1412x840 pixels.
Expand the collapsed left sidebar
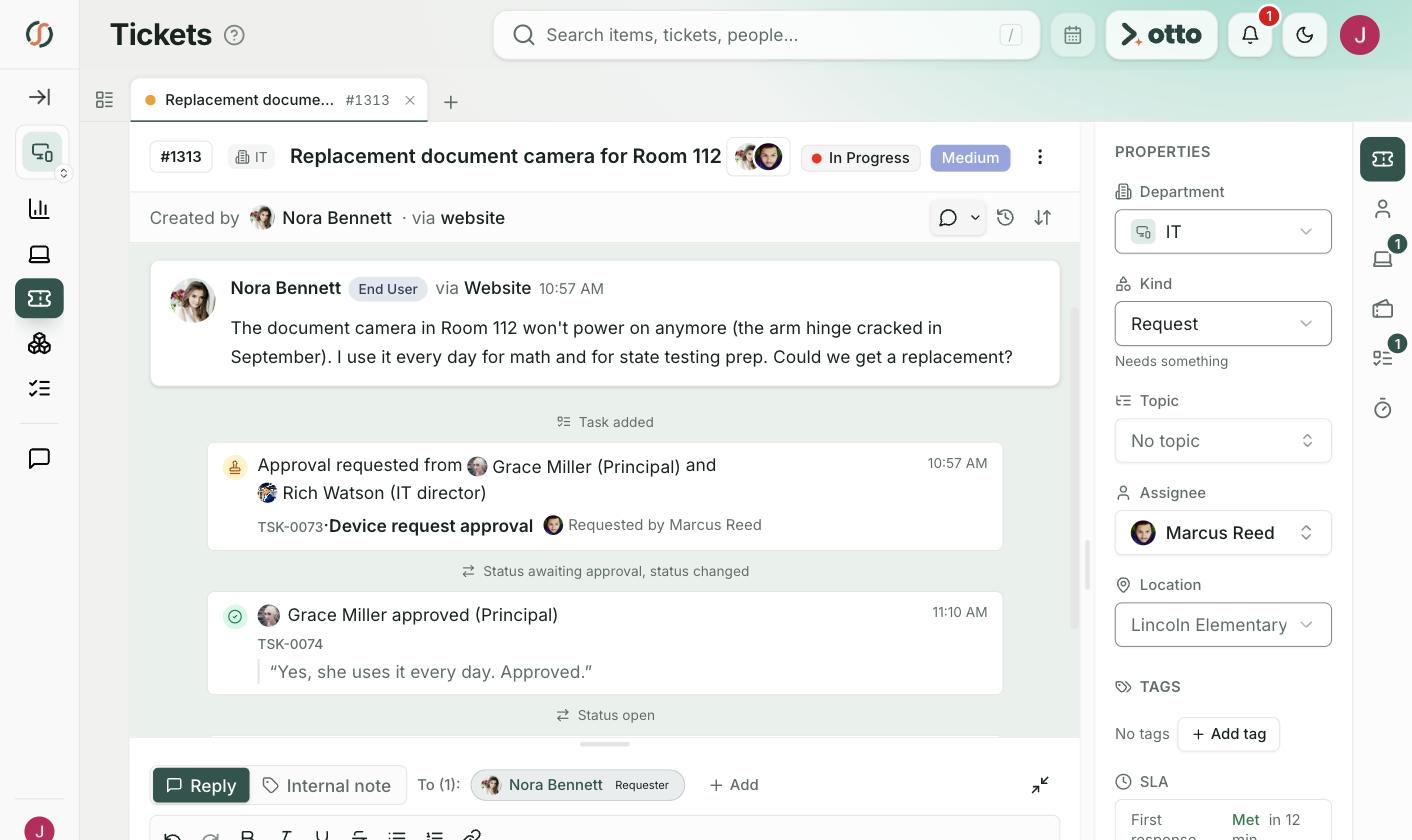[39, 97]
